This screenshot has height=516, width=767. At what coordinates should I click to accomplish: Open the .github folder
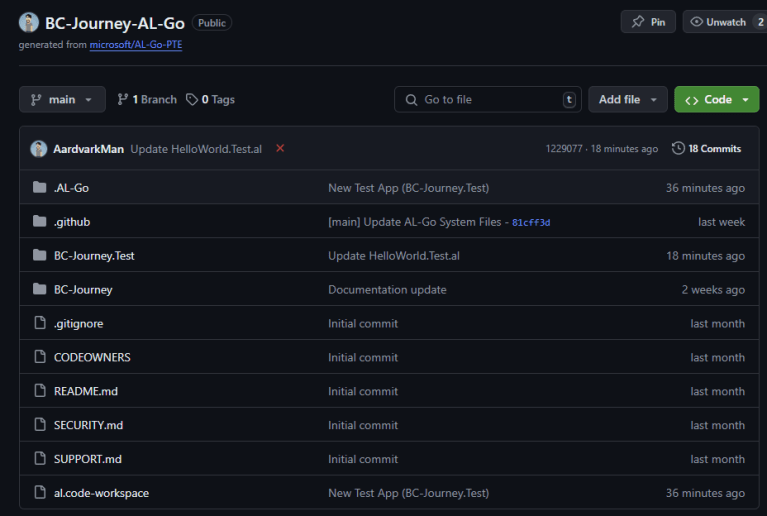click(72, 222)
